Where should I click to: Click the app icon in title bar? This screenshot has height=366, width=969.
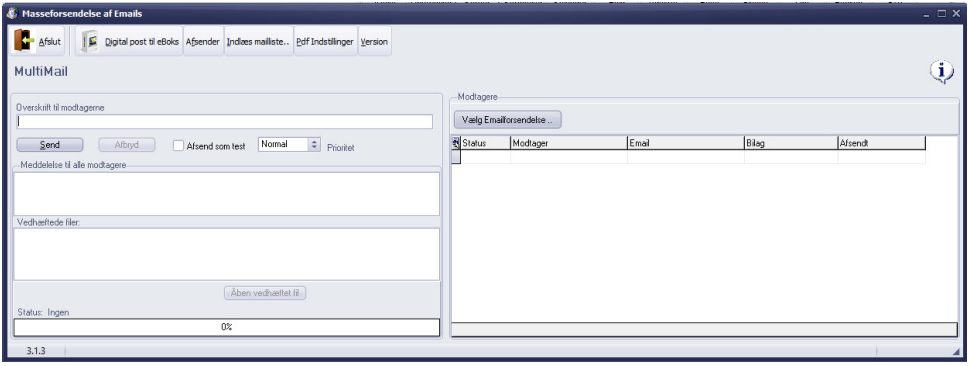point(12,13)
